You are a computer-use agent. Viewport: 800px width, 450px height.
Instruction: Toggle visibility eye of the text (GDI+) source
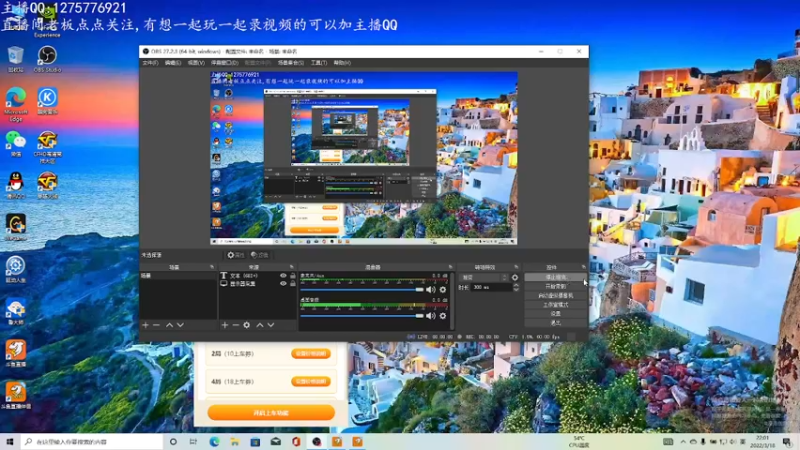coord(283,276)
